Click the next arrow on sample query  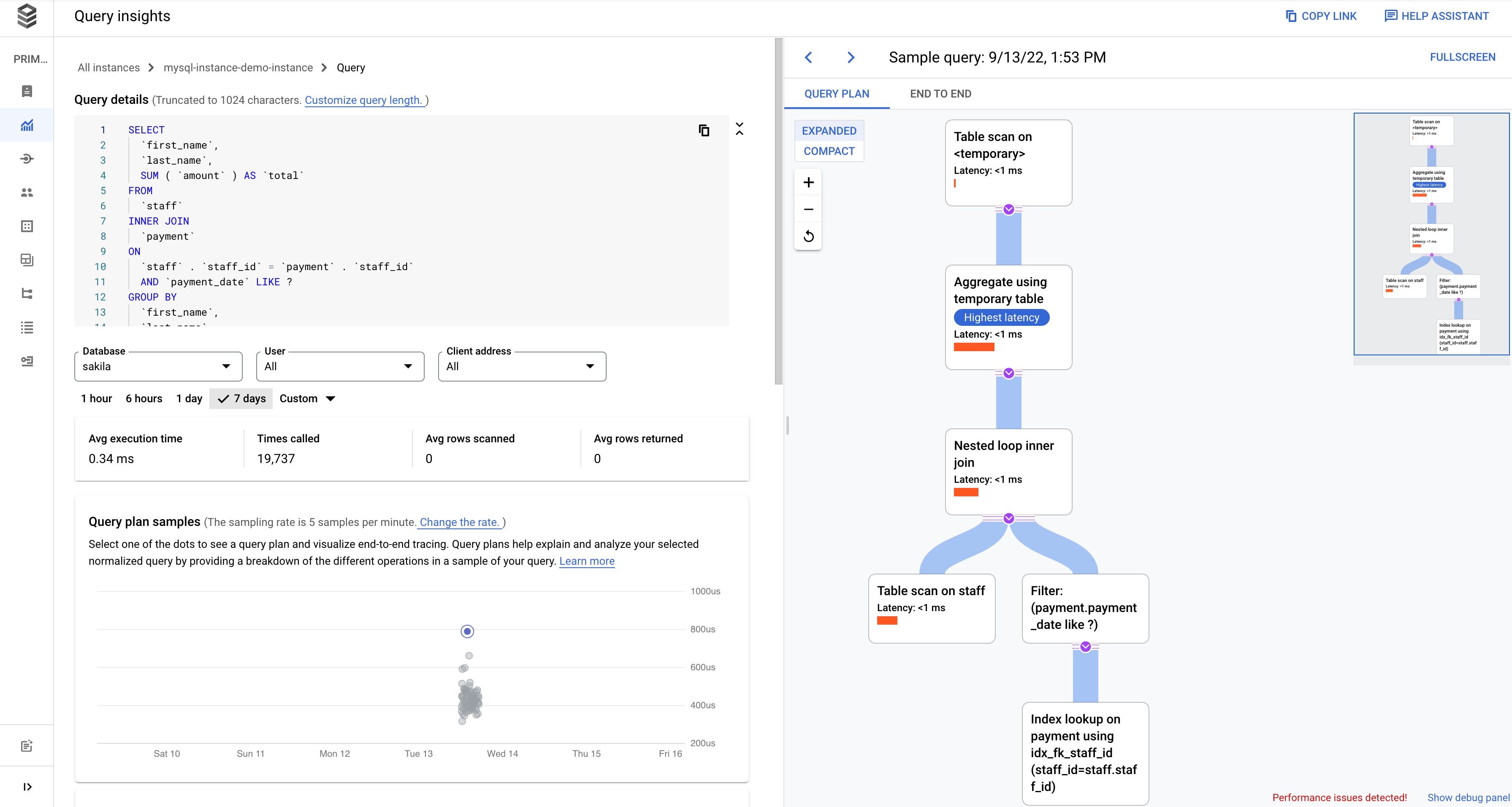pyautogui.click(x=850, y=57)
